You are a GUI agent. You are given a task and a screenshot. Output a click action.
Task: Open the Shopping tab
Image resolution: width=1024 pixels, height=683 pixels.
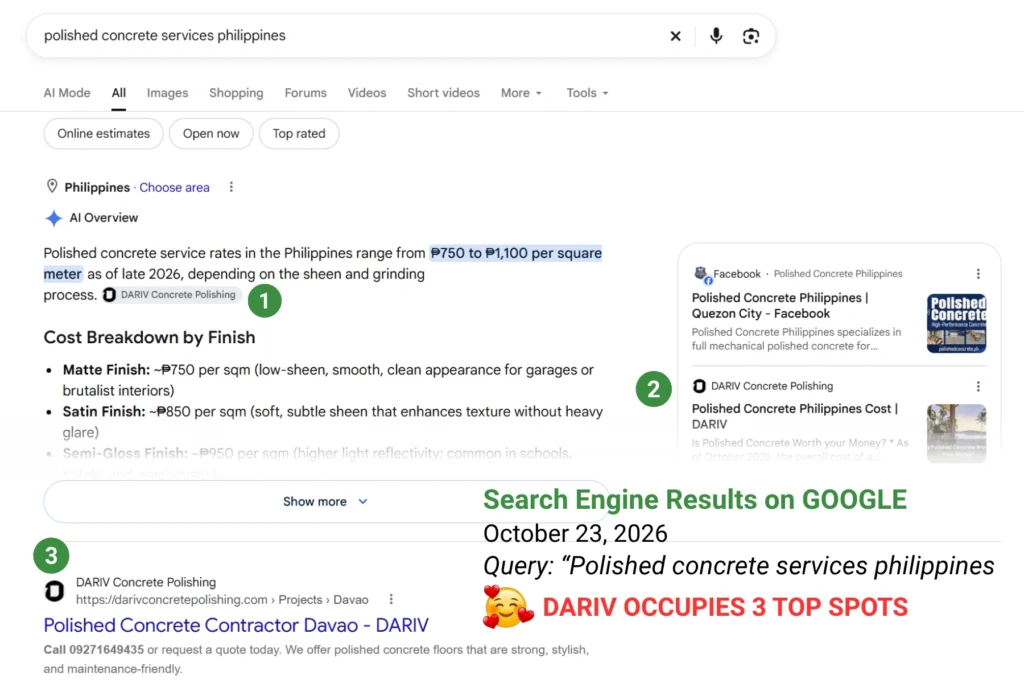236,93
